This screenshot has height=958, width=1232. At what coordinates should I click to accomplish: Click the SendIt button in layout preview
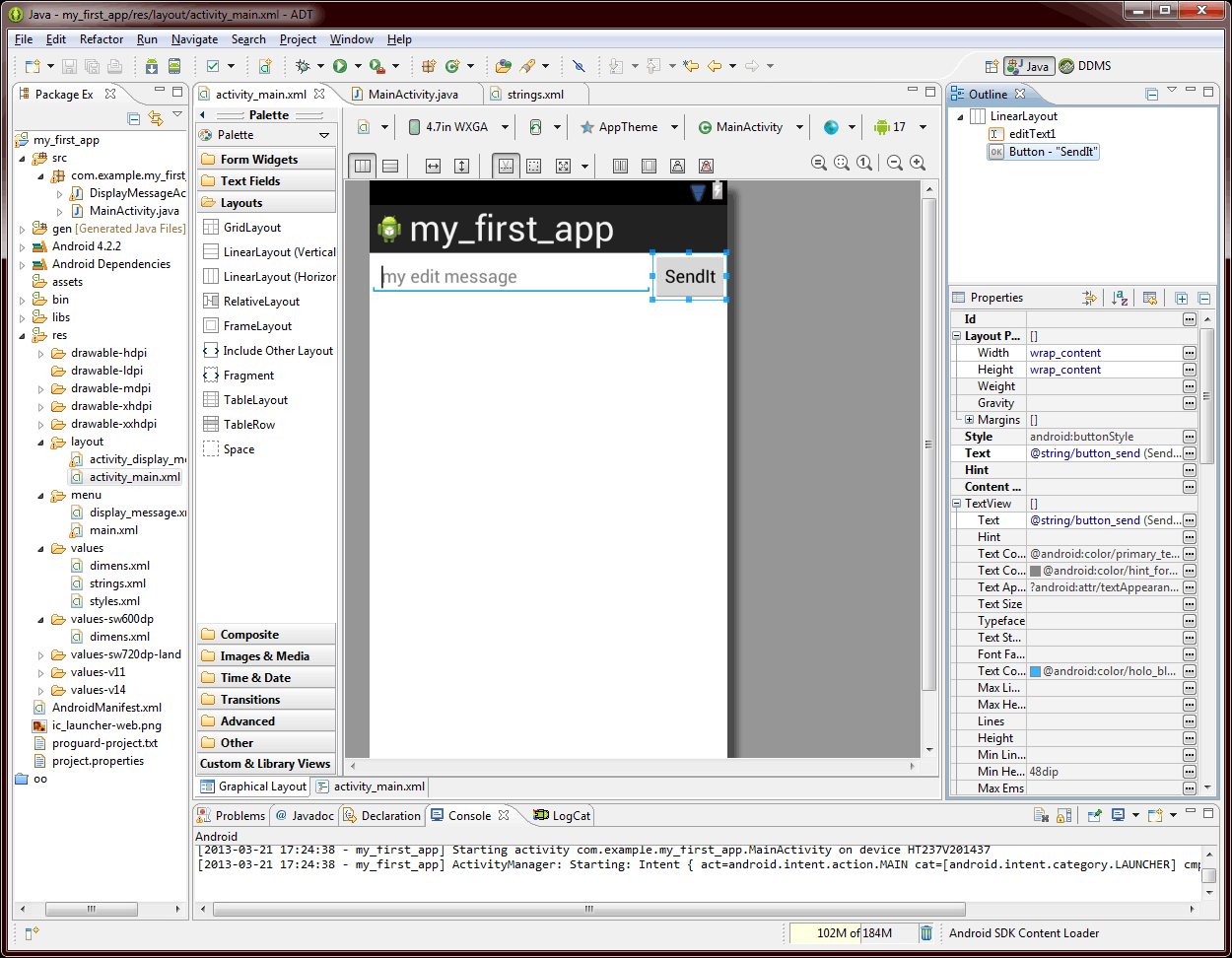(x=690, y=277)
